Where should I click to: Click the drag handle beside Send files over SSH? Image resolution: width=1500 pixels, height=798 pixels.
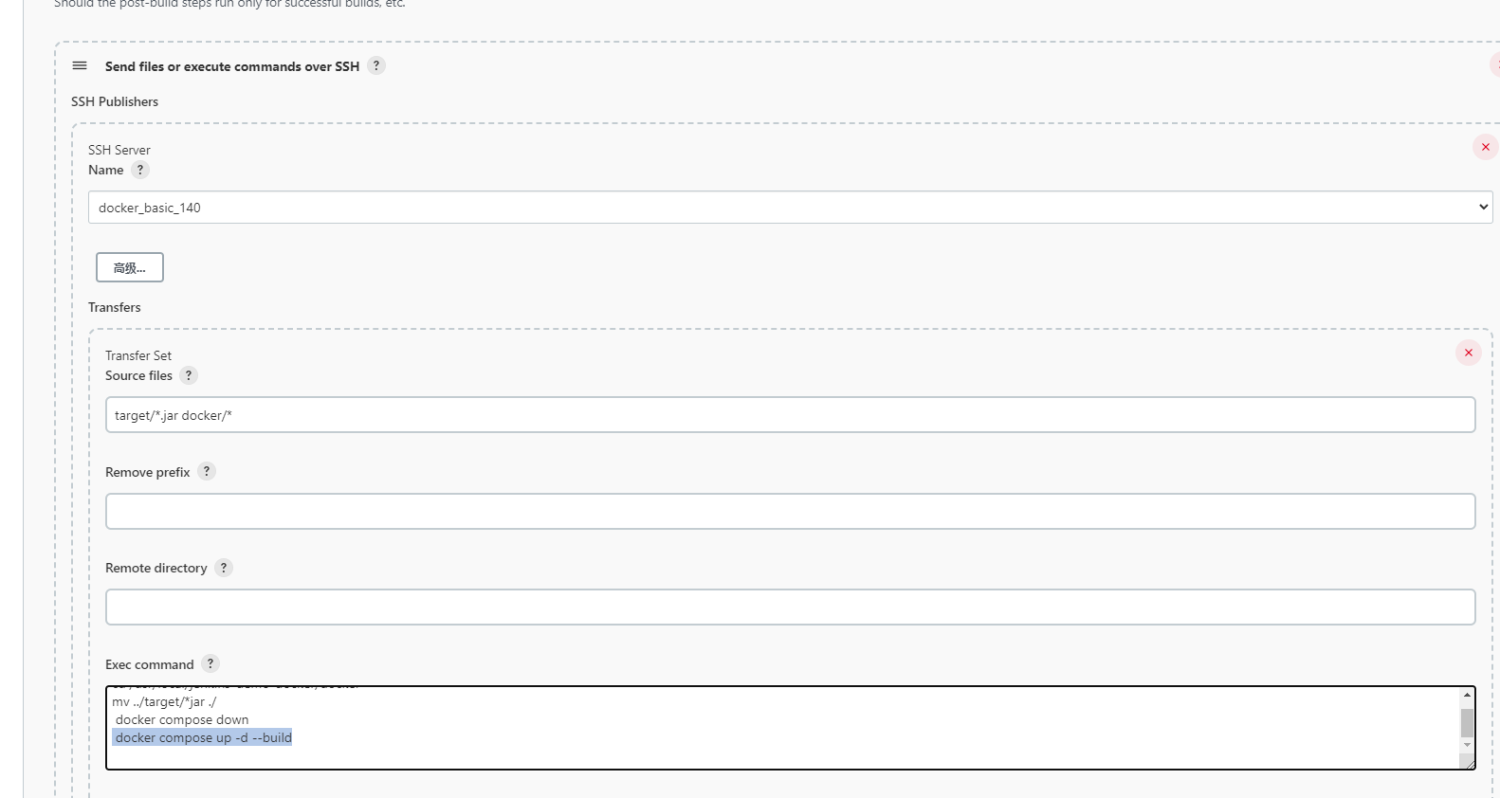80,65
